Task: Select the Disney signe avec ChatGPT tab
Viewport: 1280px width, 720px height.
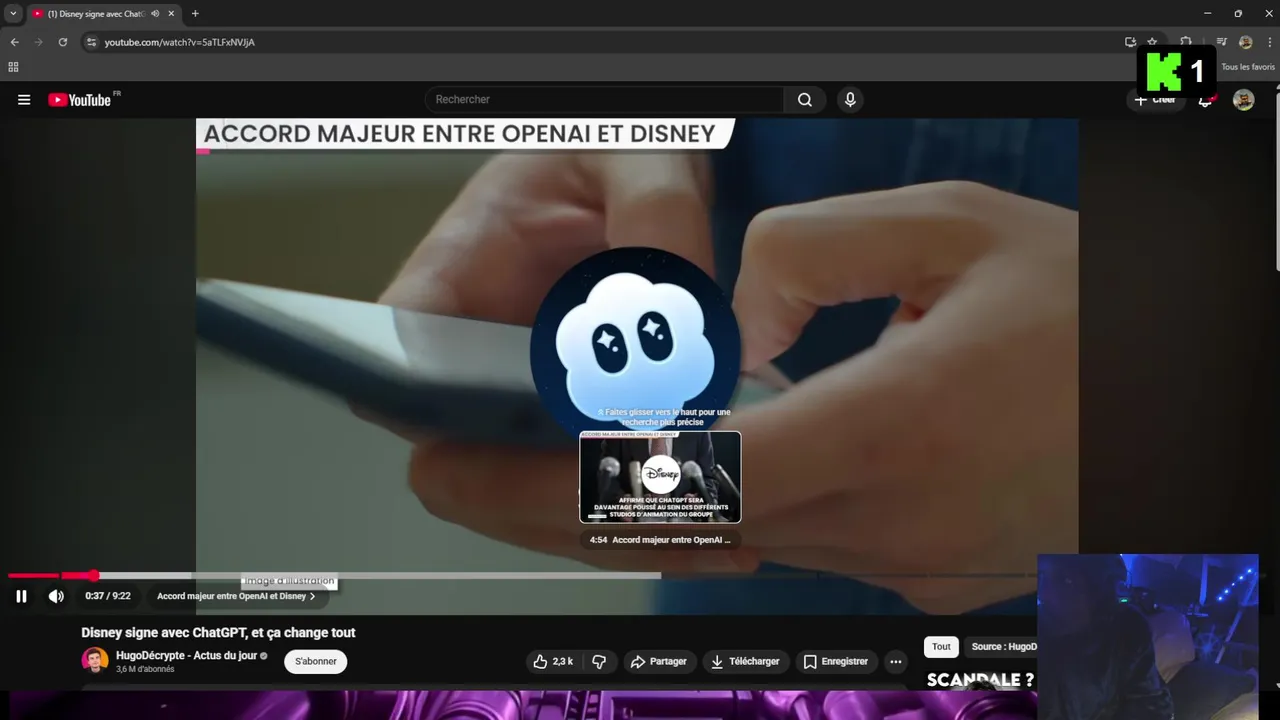Action: click(x=96, y=13)
